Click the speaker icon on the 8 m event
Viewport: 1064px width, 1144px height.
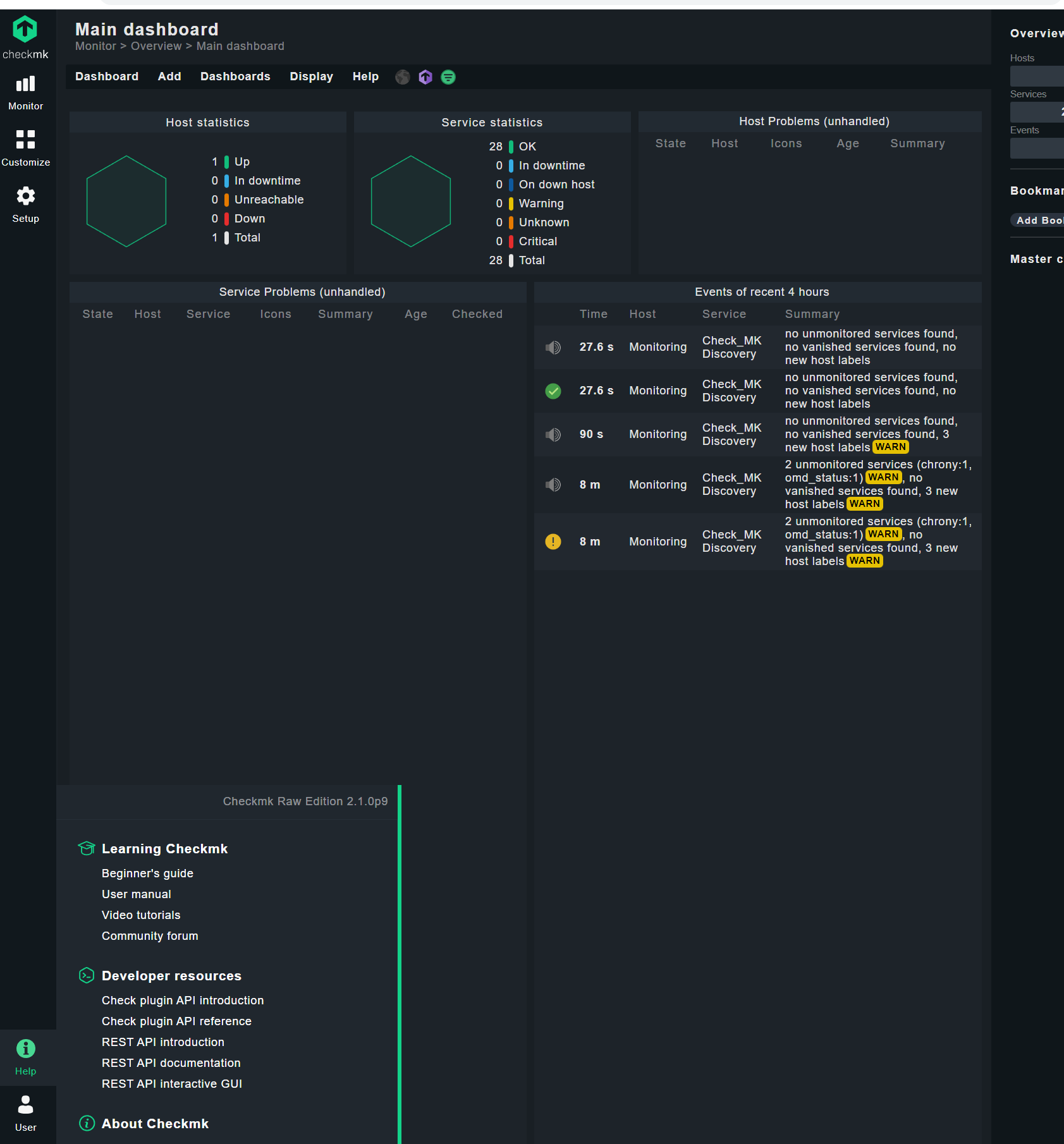point(553,484)
